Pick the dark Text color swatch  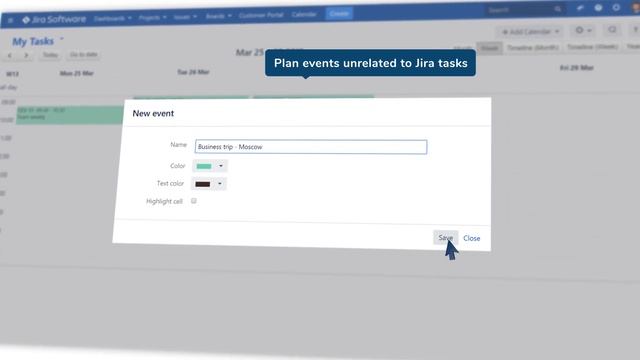(202, 184)
